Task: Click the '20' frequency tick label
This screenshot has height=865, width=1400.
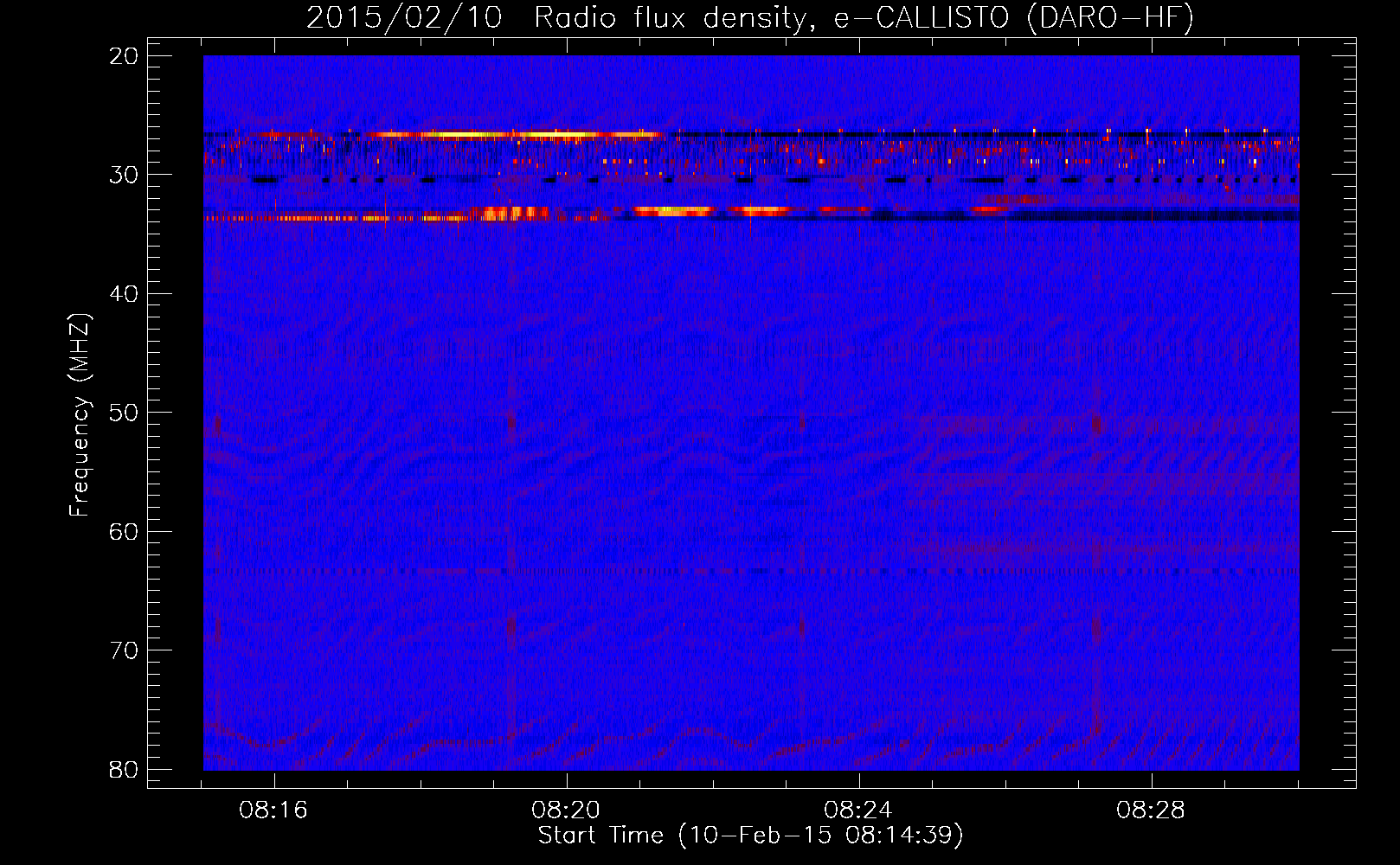Action: tap(125, 56)
